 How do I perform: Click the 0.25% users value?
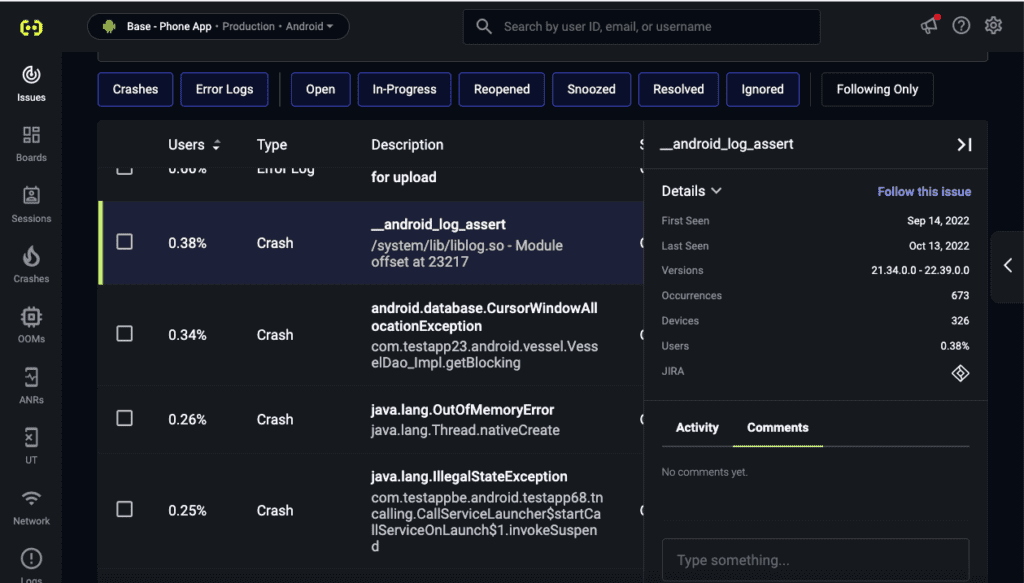tap(187, 511)
